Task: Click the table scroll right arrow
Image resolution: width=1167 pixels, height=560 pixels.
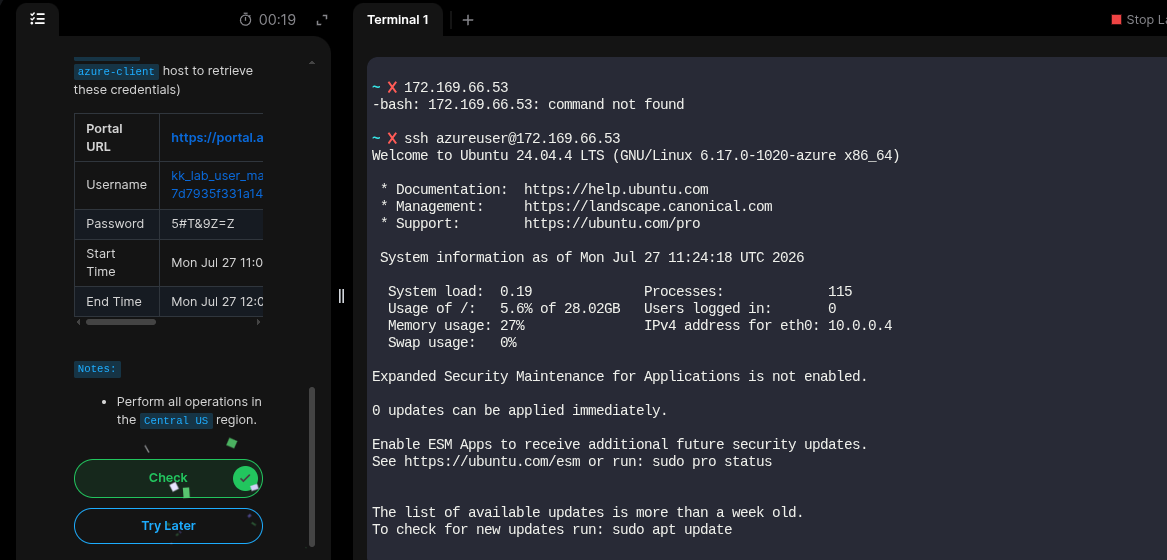Action: pos(258,322)
